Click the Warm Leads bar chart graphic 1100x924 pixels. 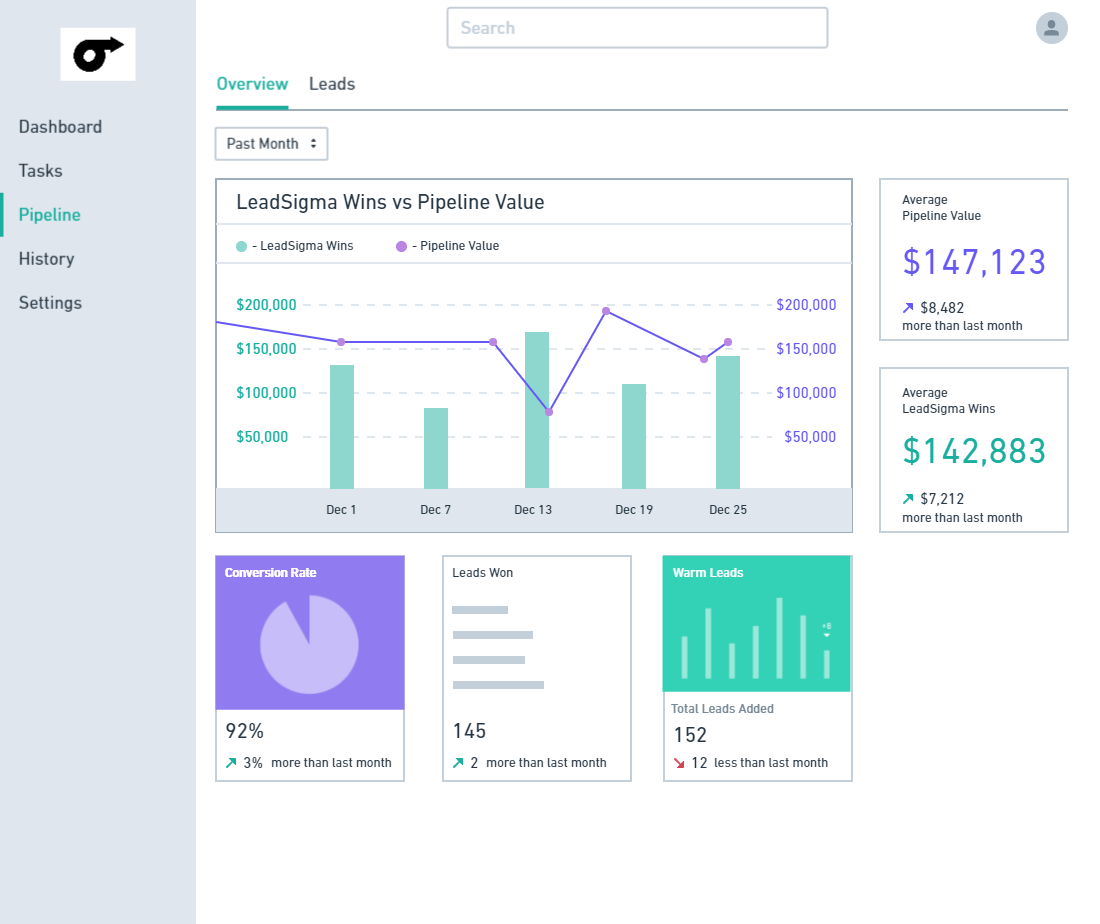756,637
